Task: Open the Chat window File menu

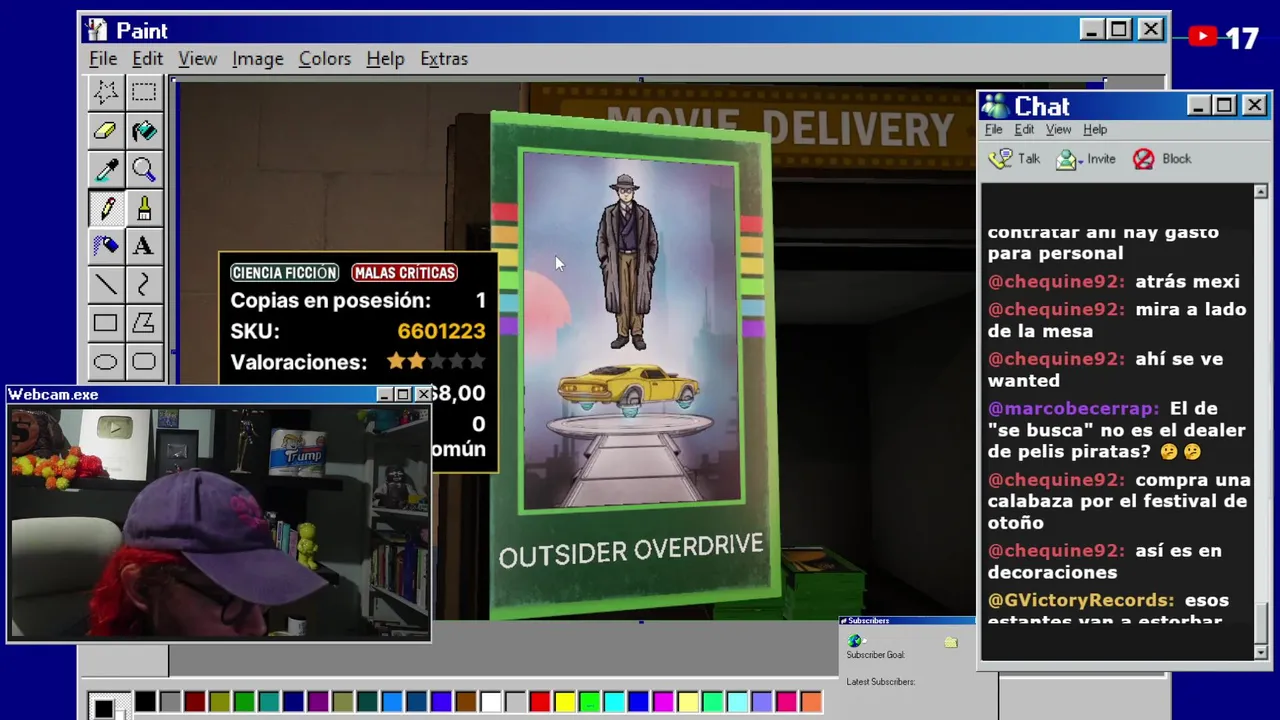Action: click(993, 129)
